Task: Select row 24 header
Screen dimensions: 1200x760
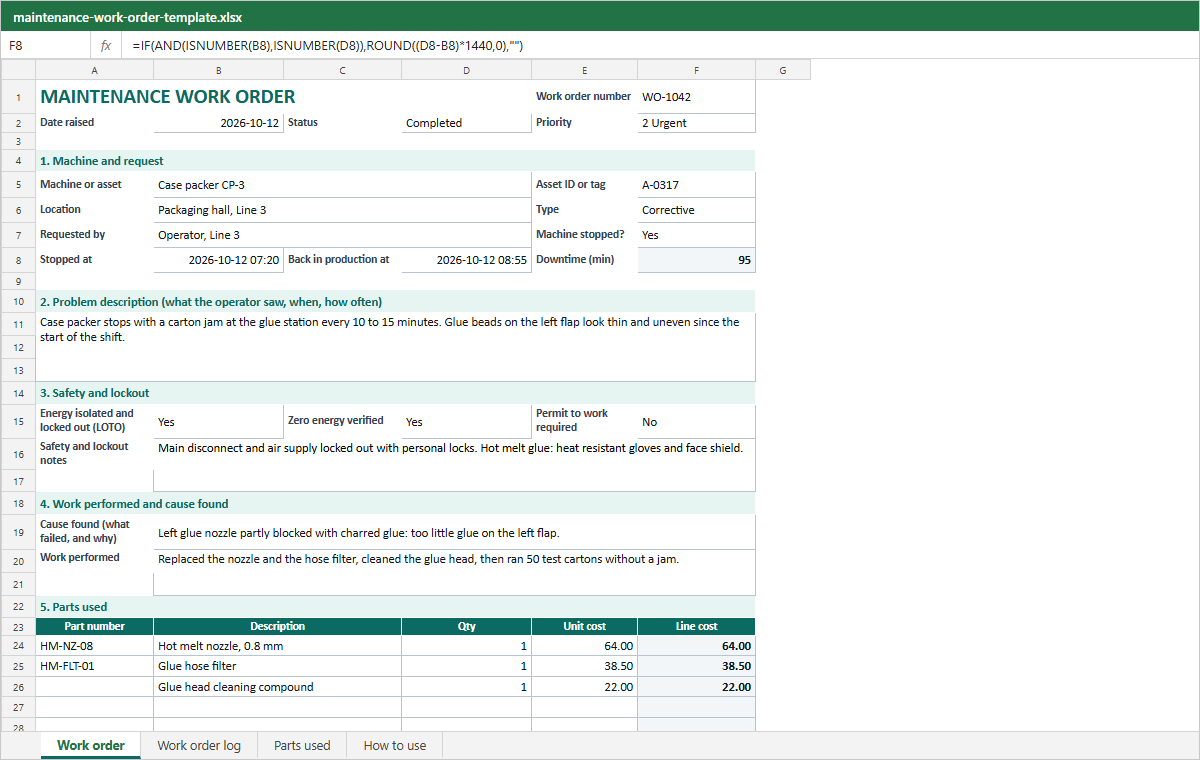Action: [19, 646]
